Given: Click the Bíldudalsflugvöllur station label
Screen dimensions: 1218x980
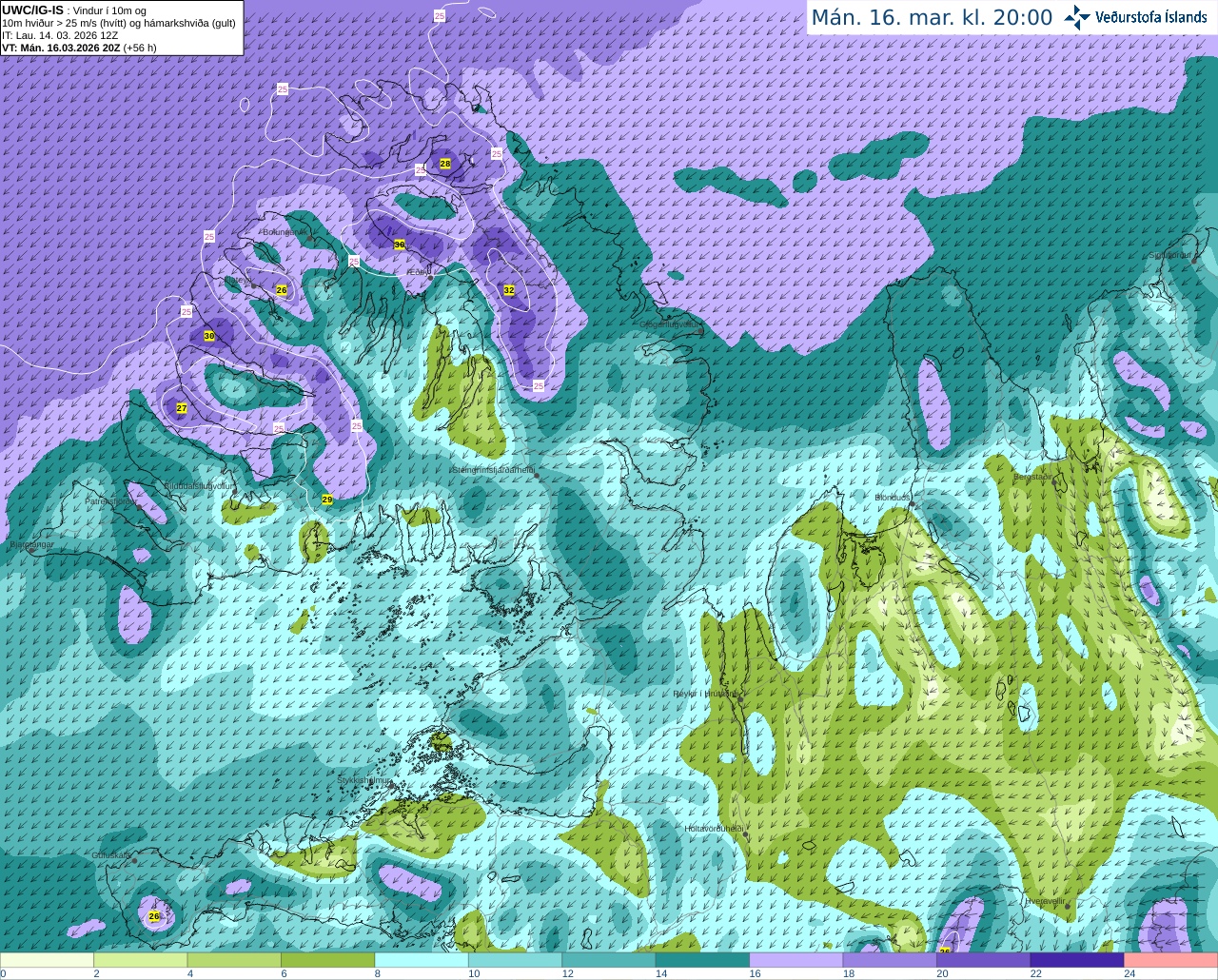Looking at the screenshot, I should coord(199,485).
